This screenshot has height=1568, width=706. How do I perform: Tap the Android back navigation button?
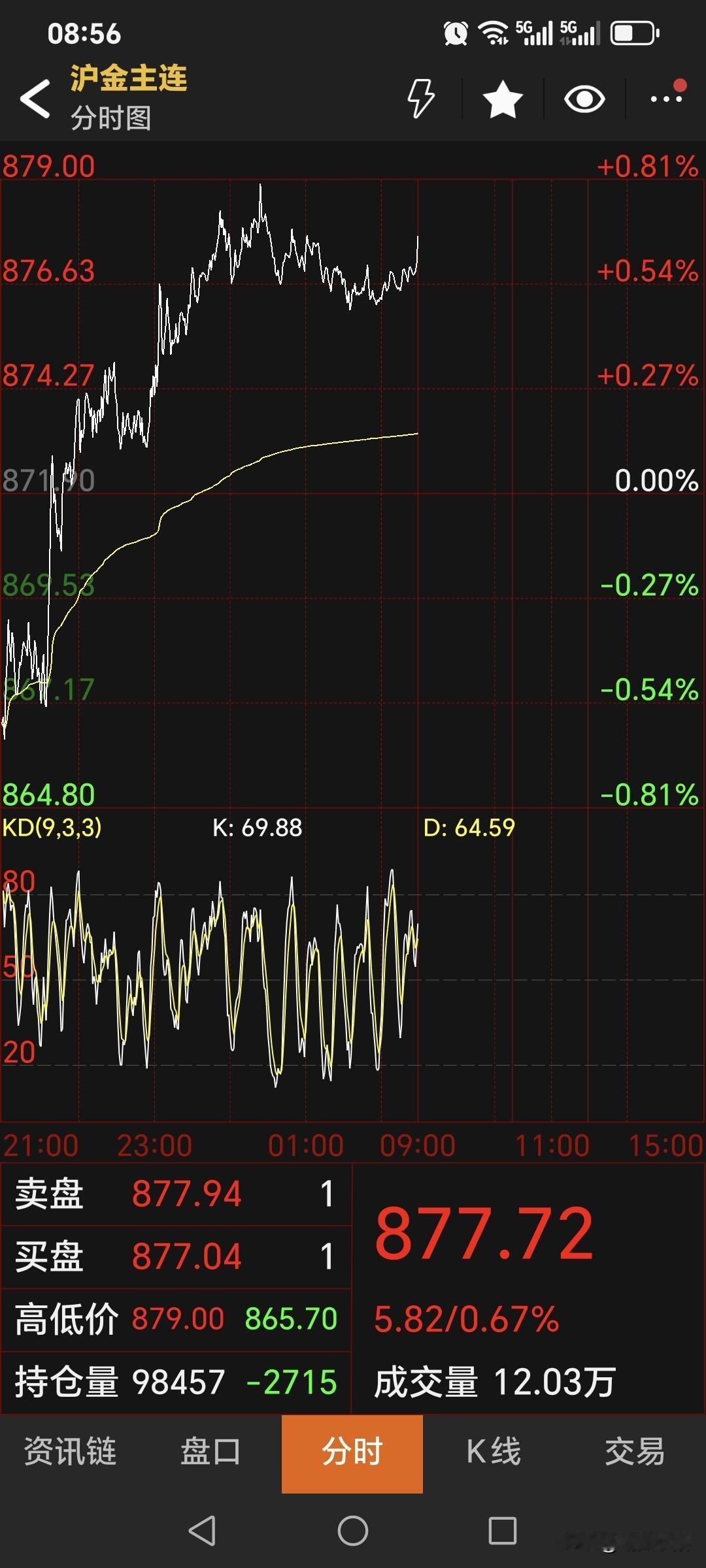(x=202, y=1531)
